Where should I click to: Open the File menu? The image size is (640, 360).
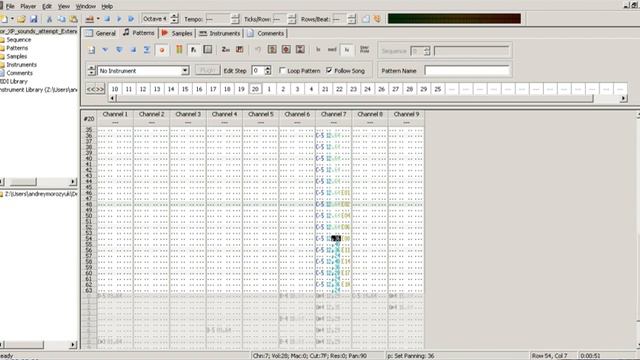tap(10, 6)
